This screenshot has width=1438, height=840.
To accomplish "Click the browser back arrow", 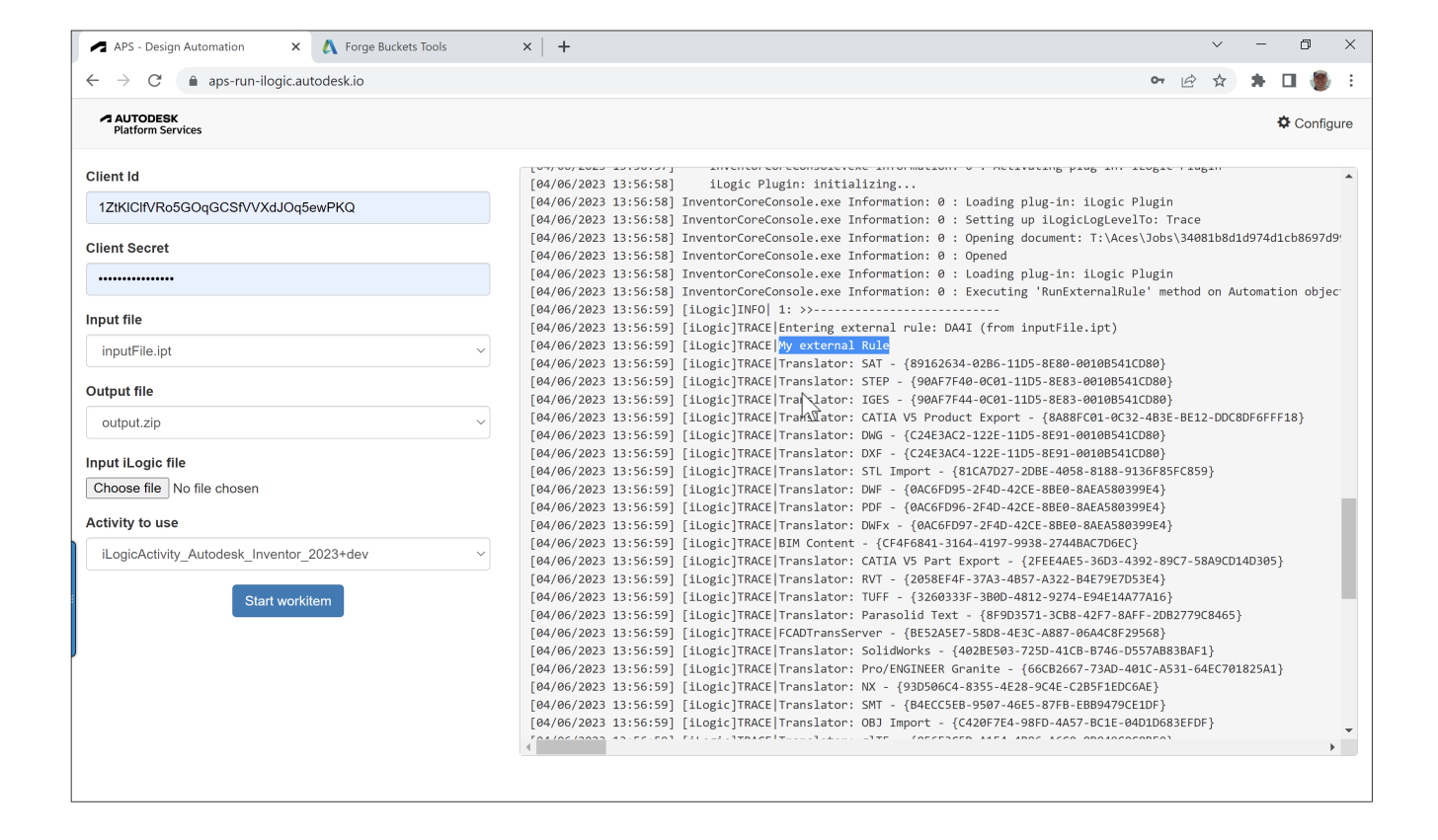I will 92,81.
